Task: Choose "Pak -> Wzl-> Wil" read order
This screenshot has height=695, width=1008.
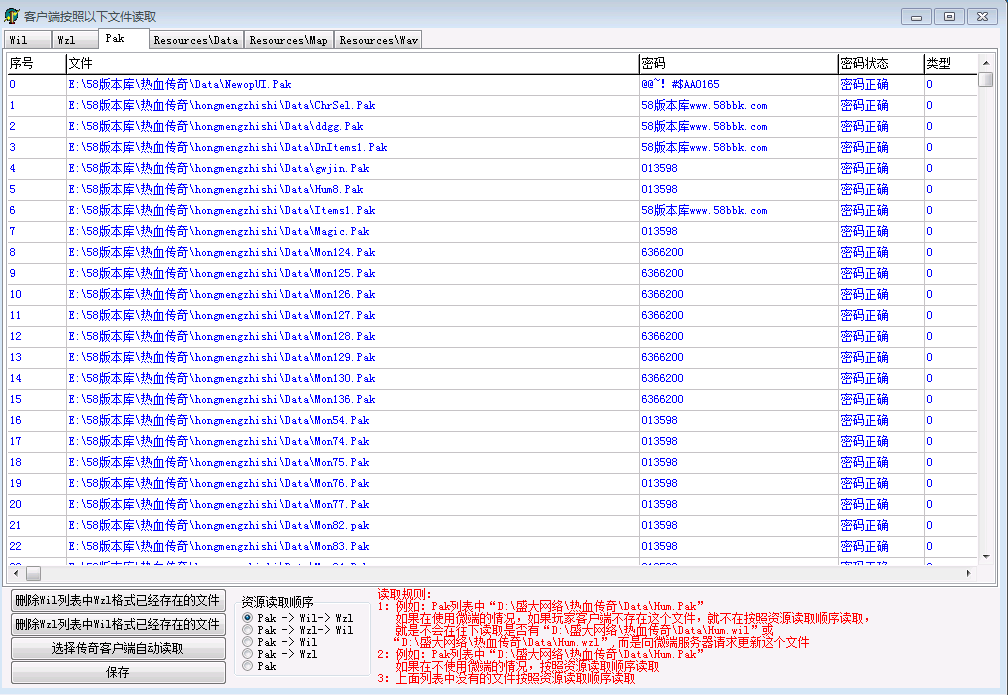Action: (x=247, y=630)
